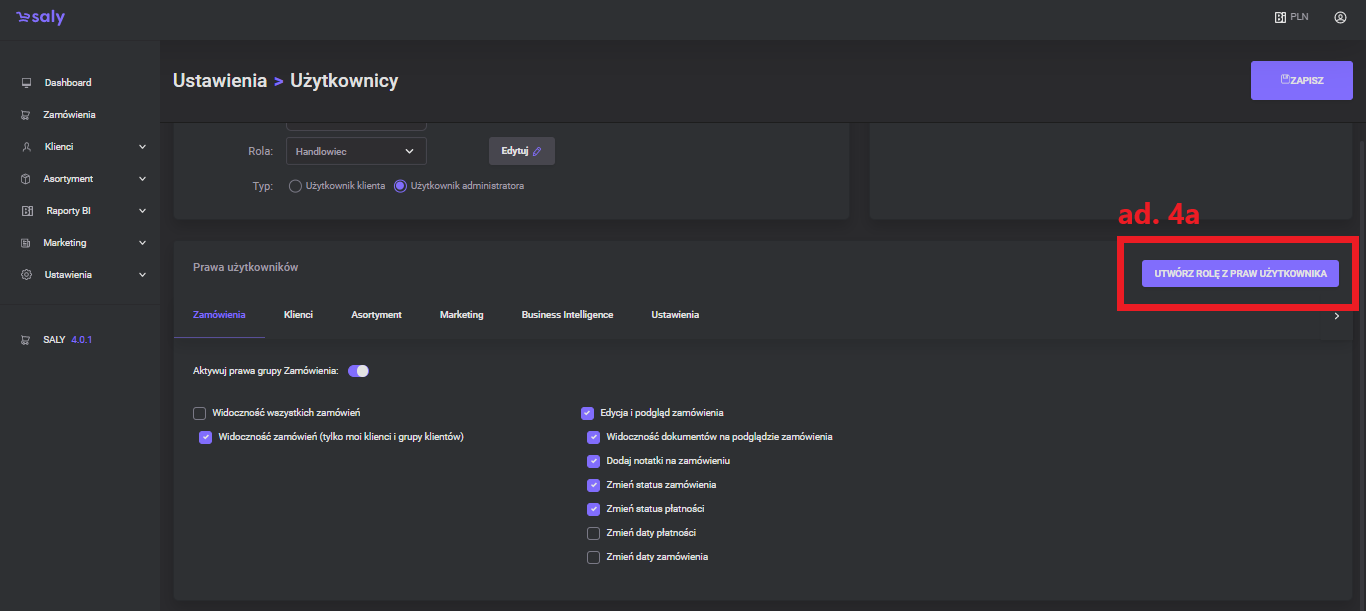Click the Ustawienia gear icon
The height and width of the screenshot is (611, 1366).
[27, 275]
